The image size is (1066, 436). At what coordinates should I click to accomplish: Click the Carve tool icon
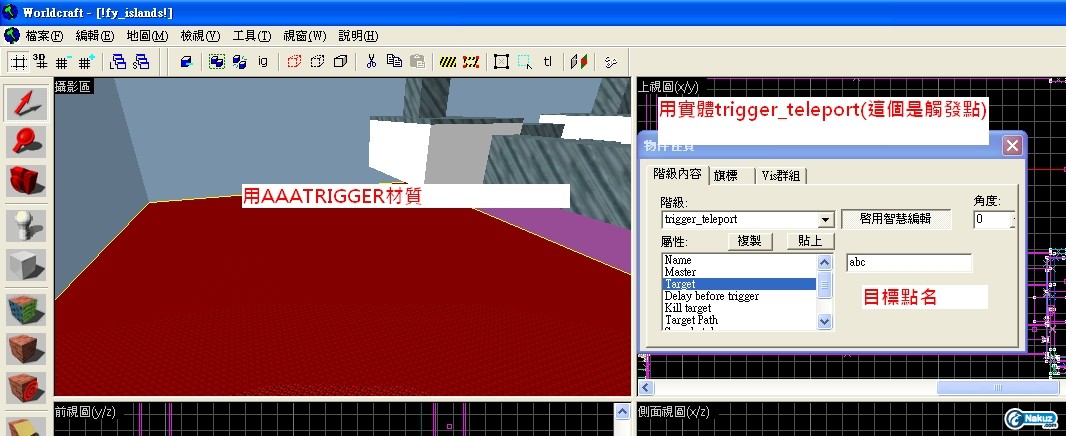(x=187, y=63)
